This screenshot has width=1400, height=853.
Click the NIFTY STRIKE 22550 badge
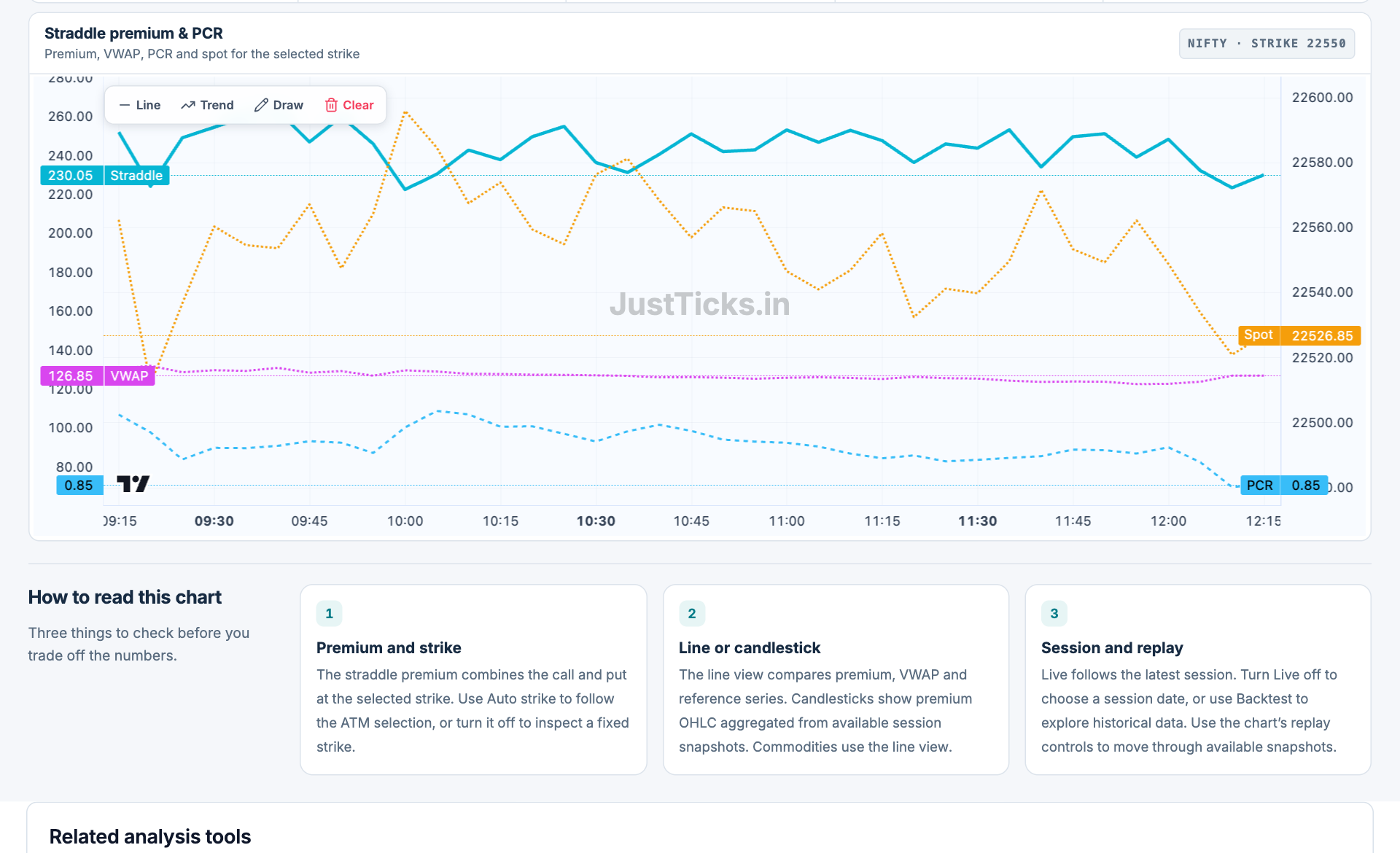click(x=1267, y=44)
